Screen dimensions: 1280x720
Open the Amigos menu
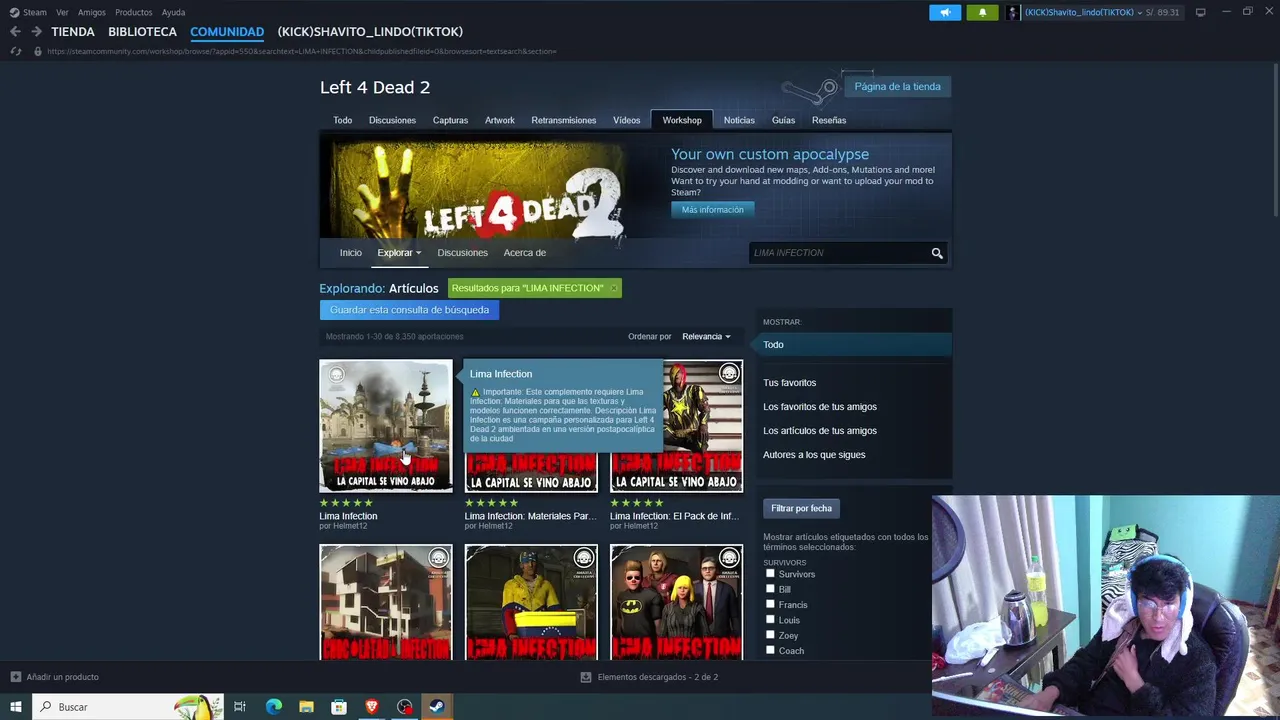92,12
